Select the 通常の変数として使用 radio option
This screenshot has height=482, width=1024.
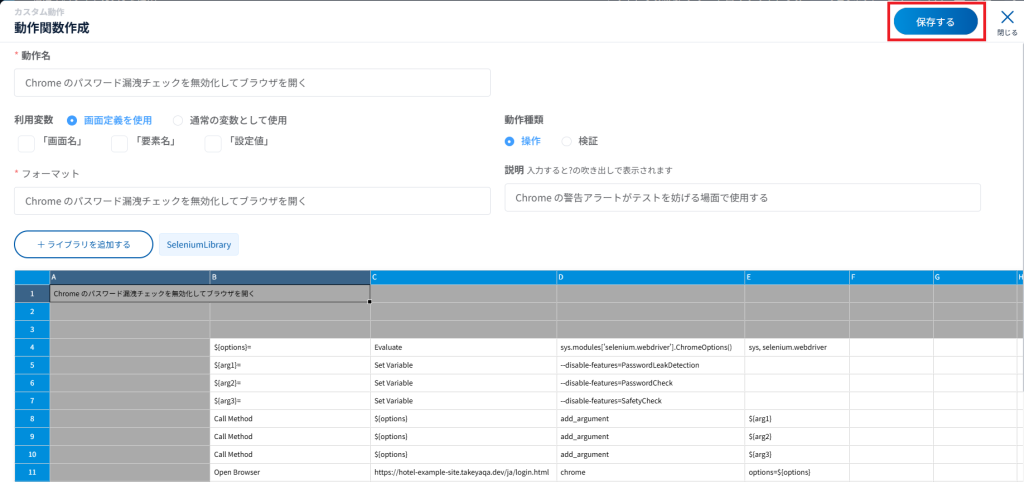[x=178, y=120]
